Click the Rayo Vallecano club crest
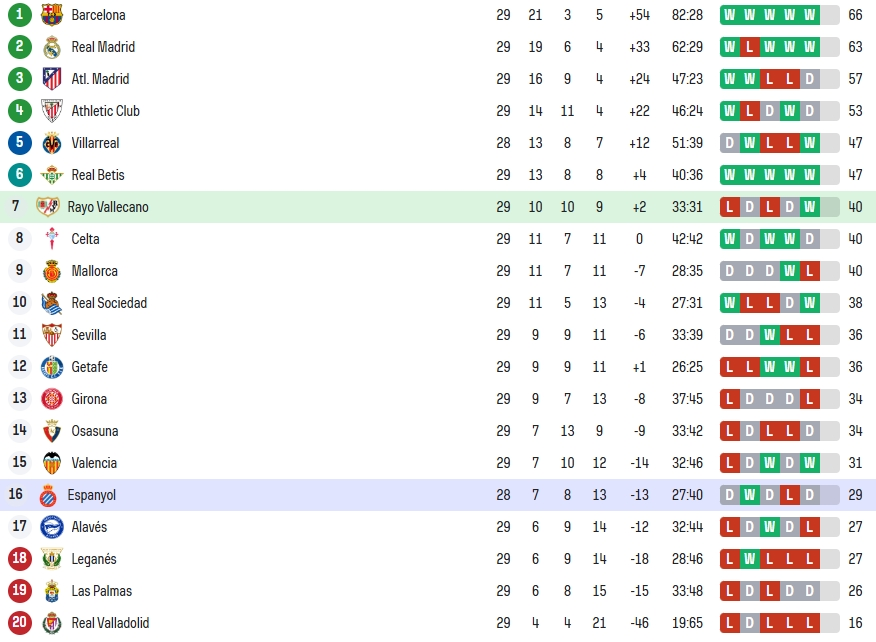The height and width of the screenshot is (642, 876). 47,207
